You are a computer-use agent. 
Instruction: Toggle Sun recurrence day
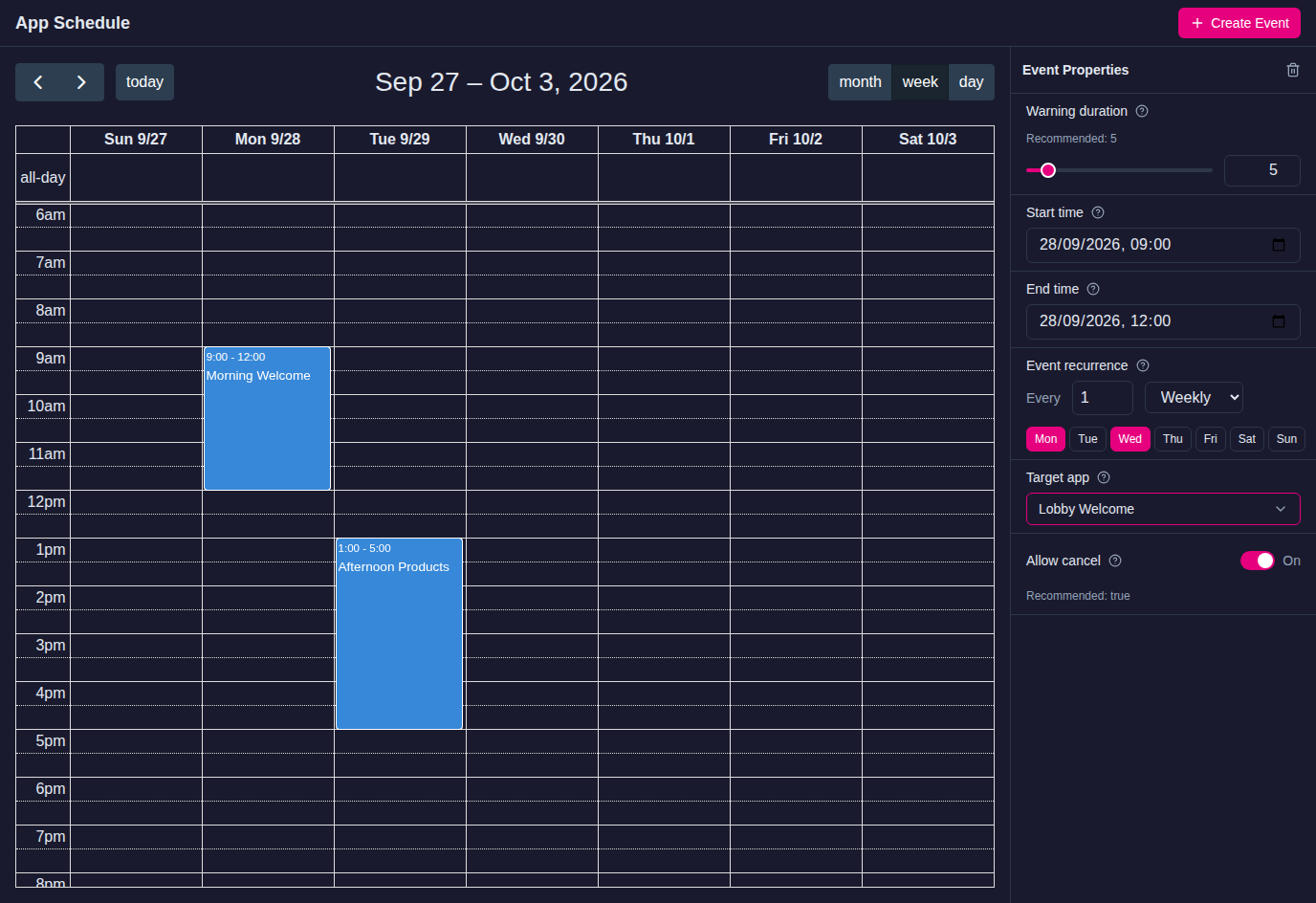pos(1286,439)
